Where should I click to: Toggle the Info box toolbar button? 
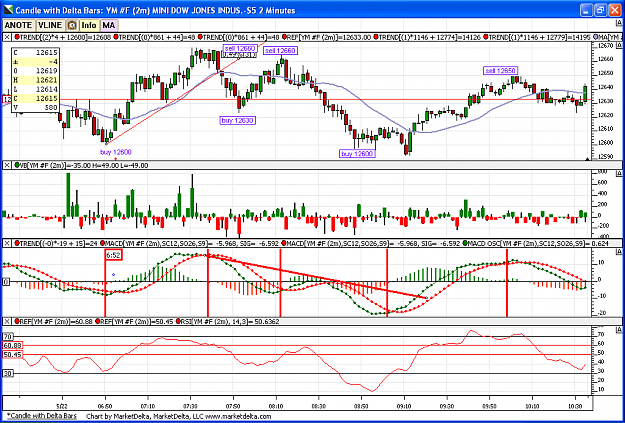tap(89, 25)
